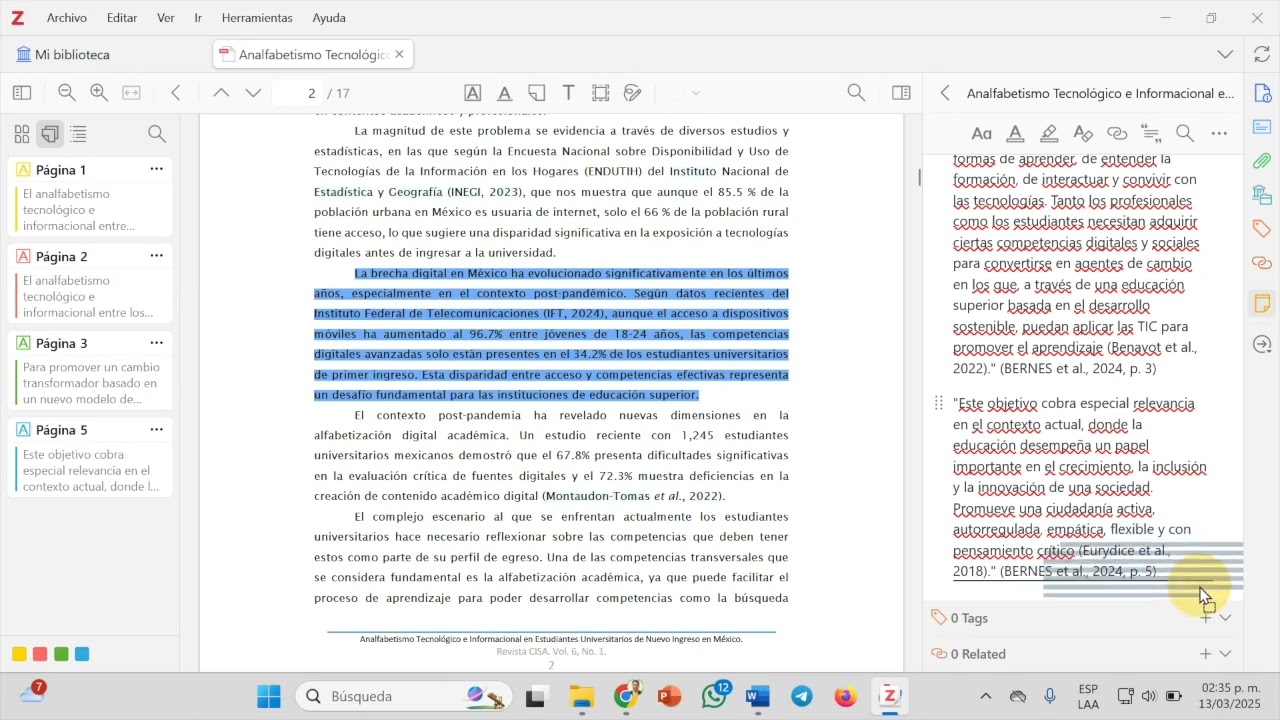
Task: Zoom out of the PDF
Action: (67, 93)
